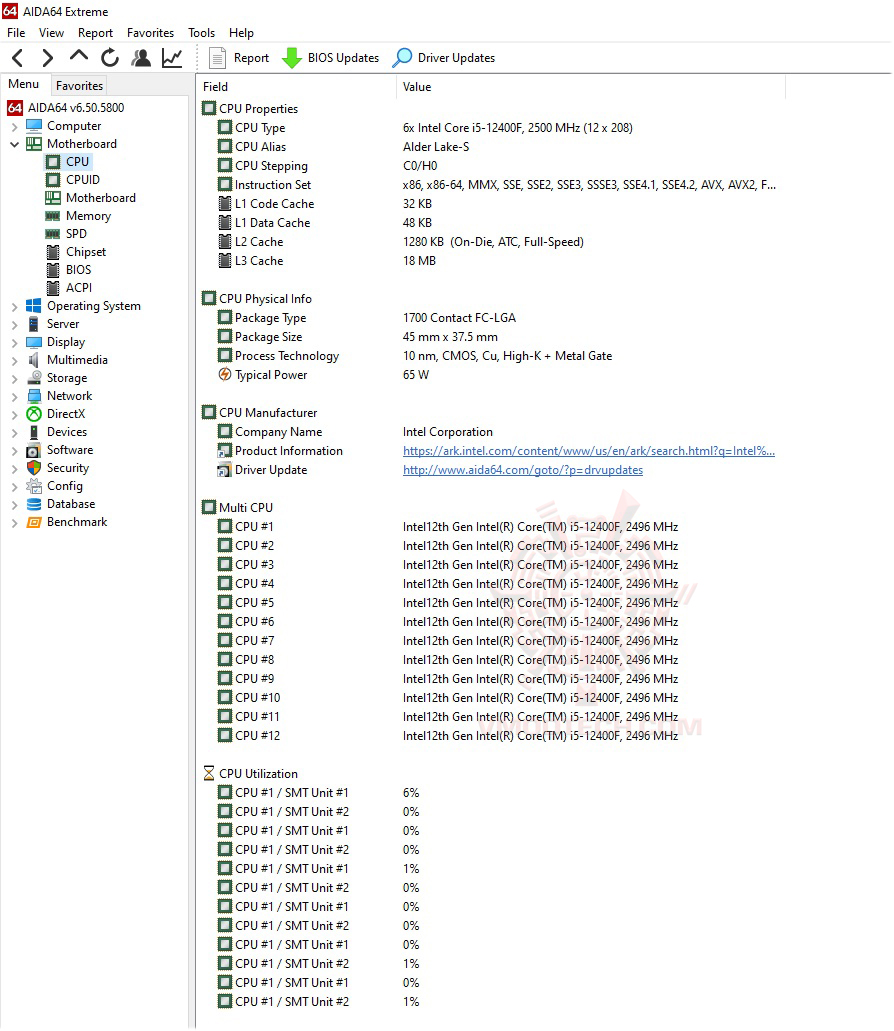Screen dimensions: 894x1031
Task: Expand the Server node
Action: coord(14,324)
